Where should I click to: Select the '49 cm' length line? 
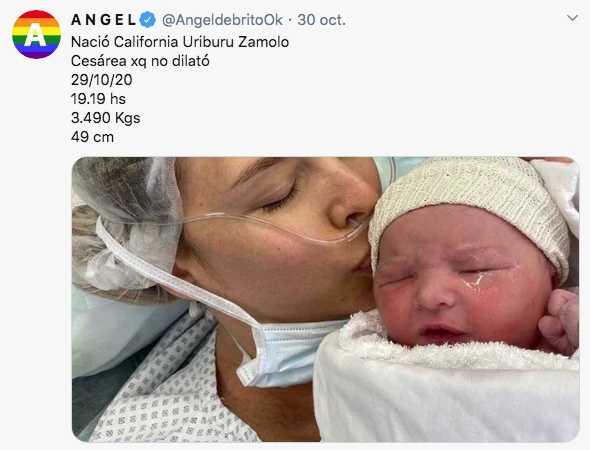(92, 137)
